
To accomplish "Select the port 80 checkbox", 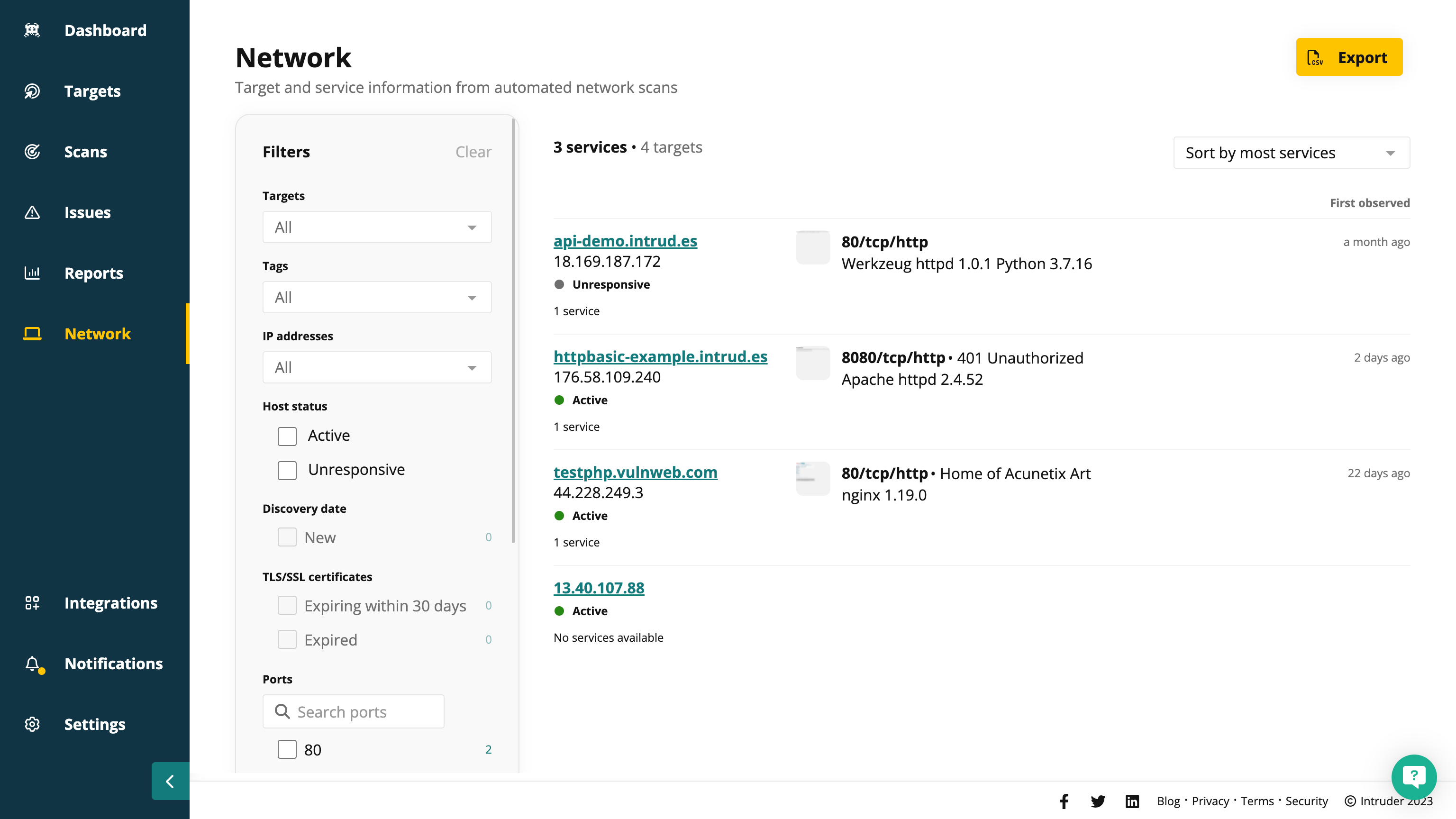I will pyautogui.click(x=287, y=749).
